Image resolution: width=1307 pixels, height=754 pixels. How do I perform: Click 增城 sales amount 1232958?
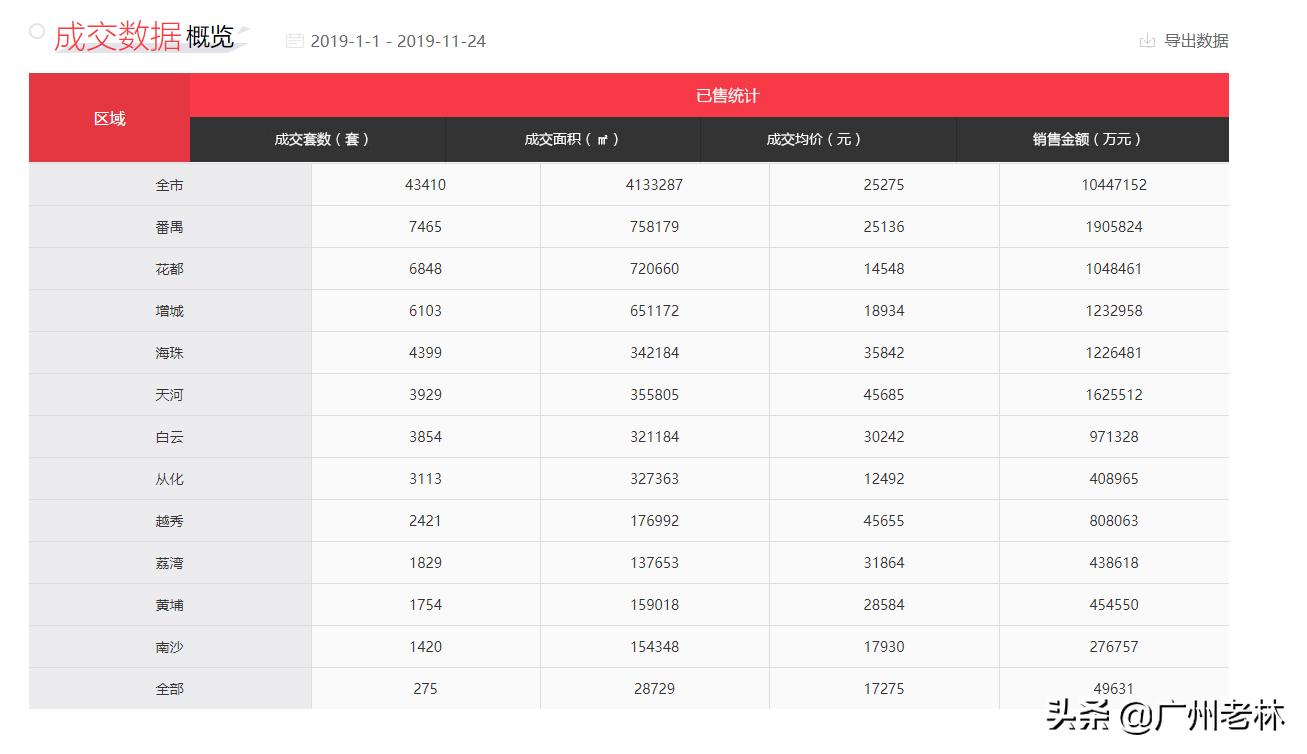point(1114,311)
